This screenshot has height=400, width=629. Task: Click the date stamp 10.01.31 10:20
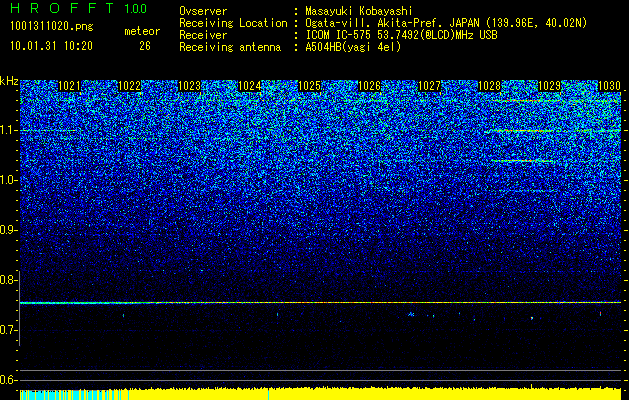point(51,46)
